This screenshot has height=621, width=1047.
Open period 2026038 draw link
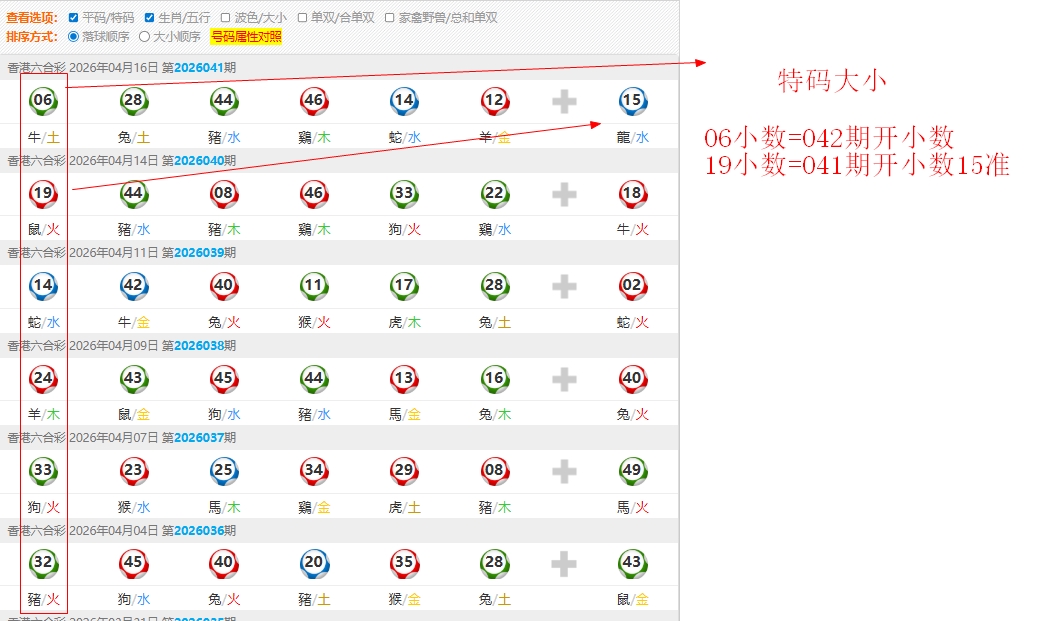point(205,346)
